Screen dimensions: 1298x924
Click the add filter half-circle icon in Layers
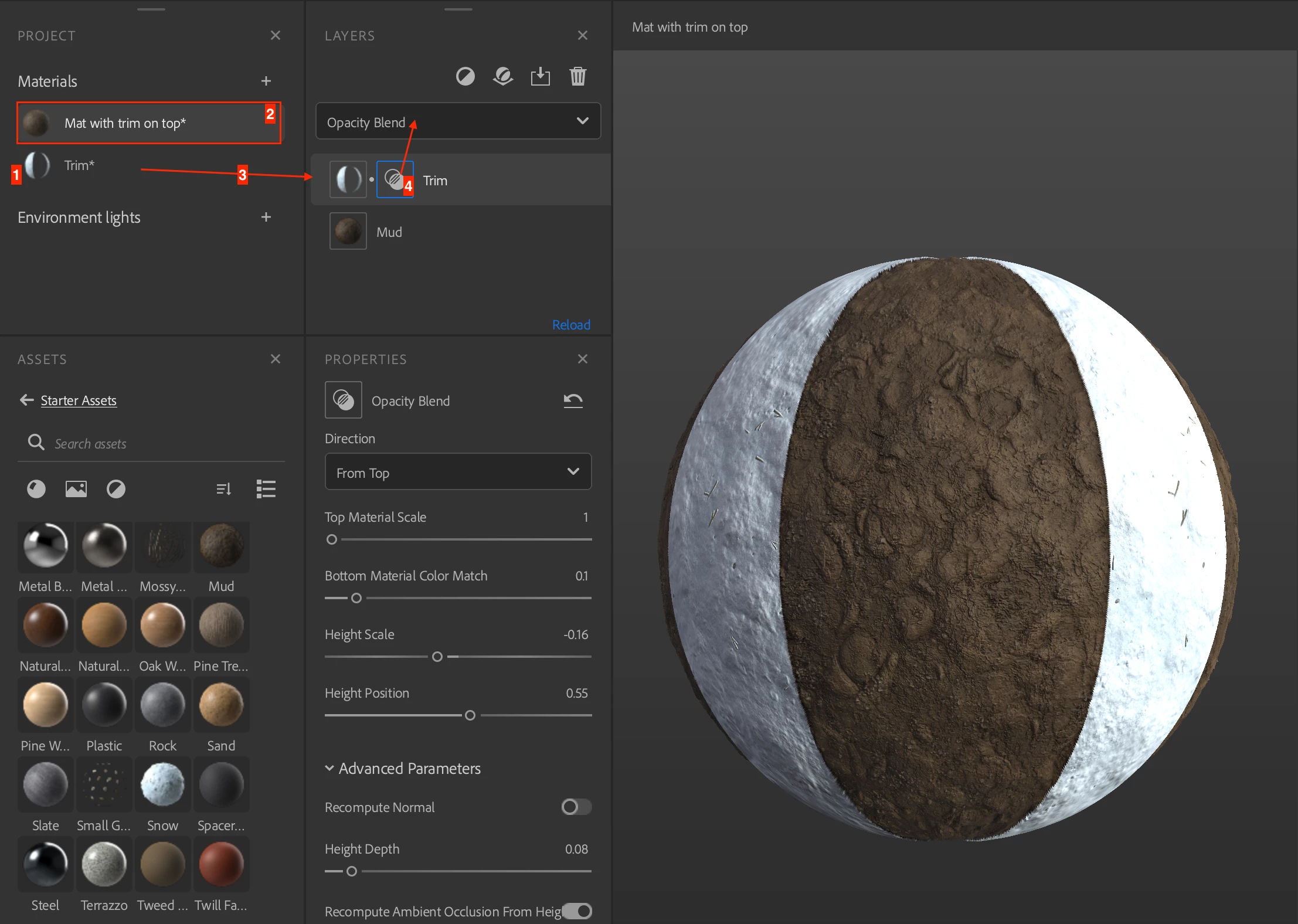click(465, 76)
